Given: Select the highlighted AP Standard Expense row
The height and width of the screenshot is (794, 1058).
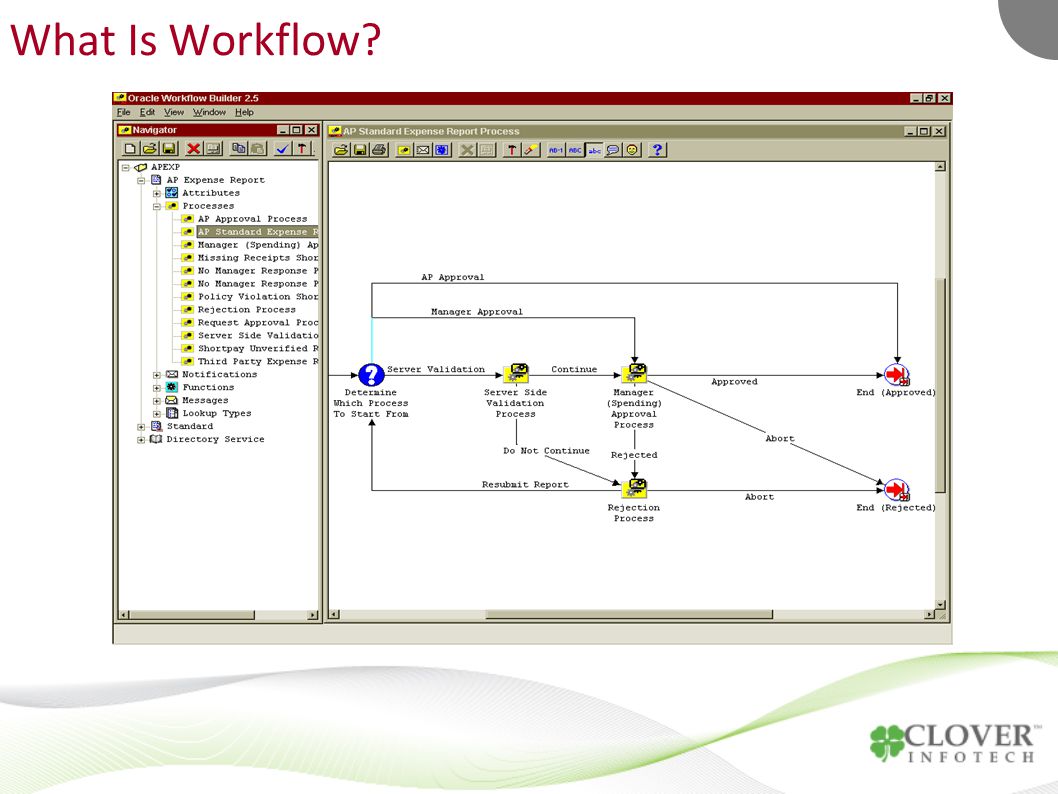Looking at the screenshot, I should (257, 232).
